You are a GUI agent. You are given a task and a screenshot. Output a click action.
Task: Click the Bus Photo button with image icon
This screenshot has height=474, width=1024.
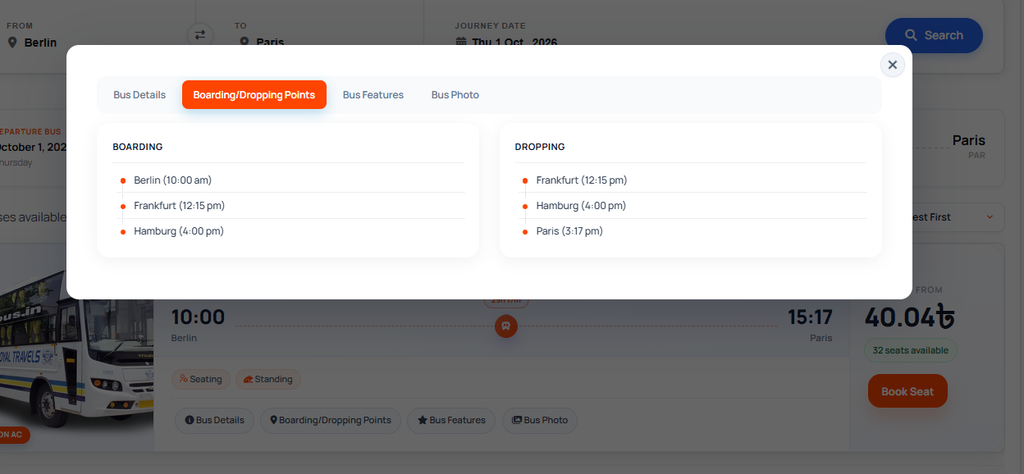[539, 420]
